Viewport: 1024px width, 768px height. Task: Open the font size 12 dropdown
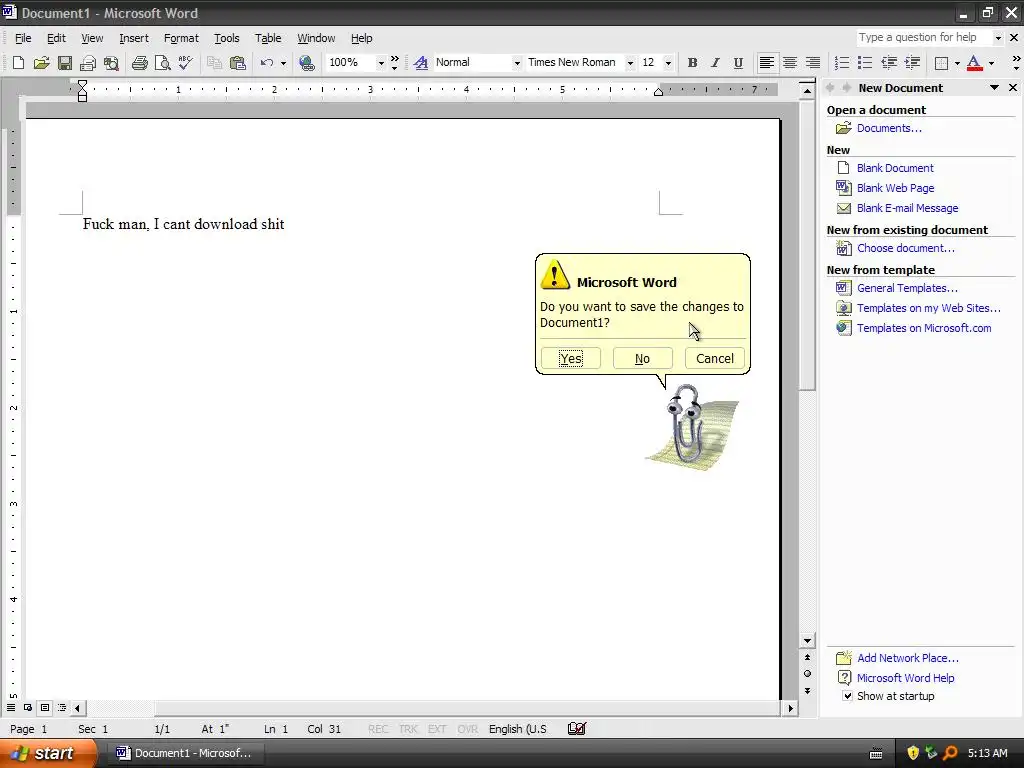667,63
